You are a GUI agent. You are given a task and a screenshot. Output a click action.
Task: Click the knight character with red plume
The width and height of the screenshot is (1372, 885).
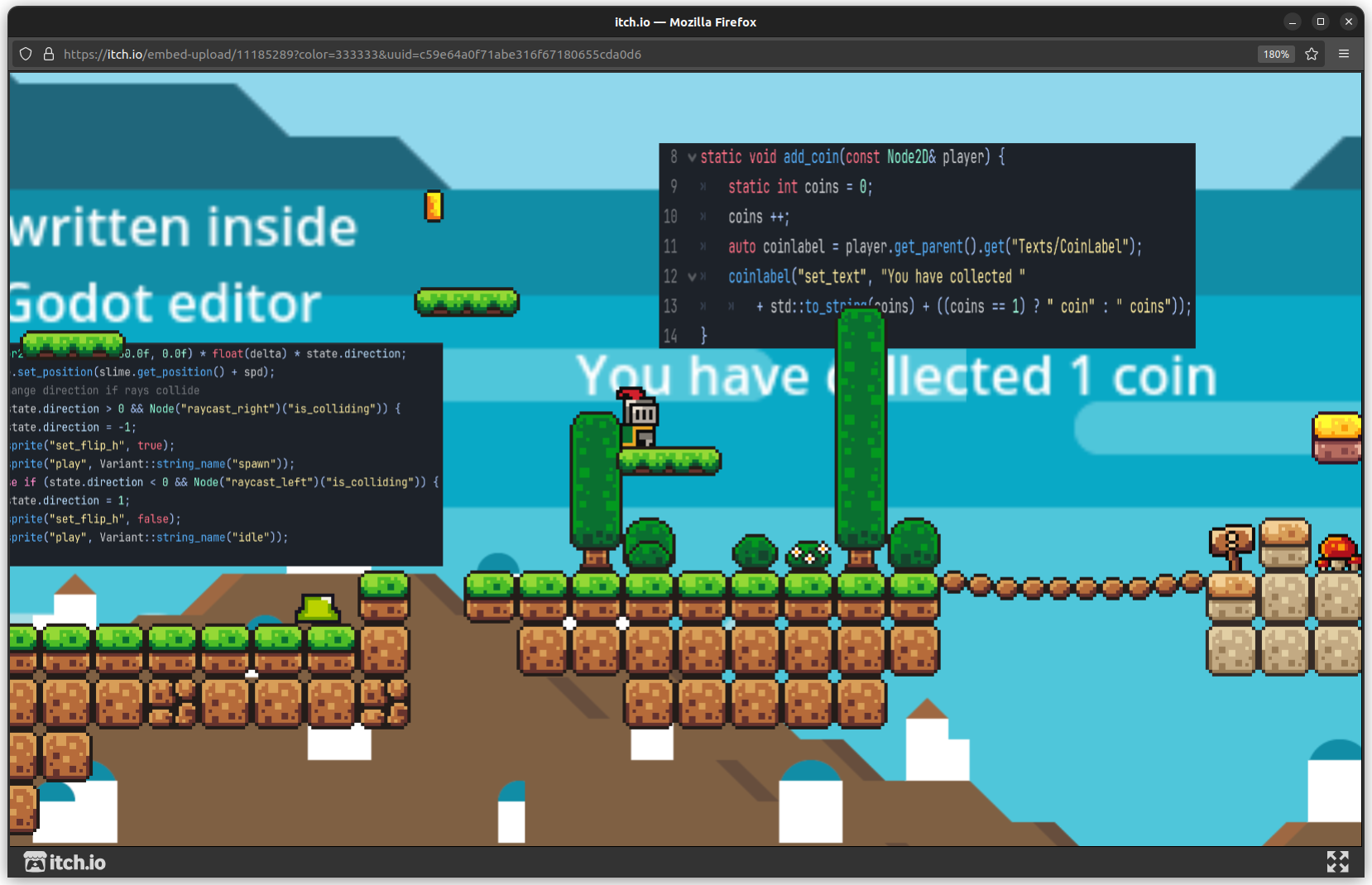click(x=638, y=417)
